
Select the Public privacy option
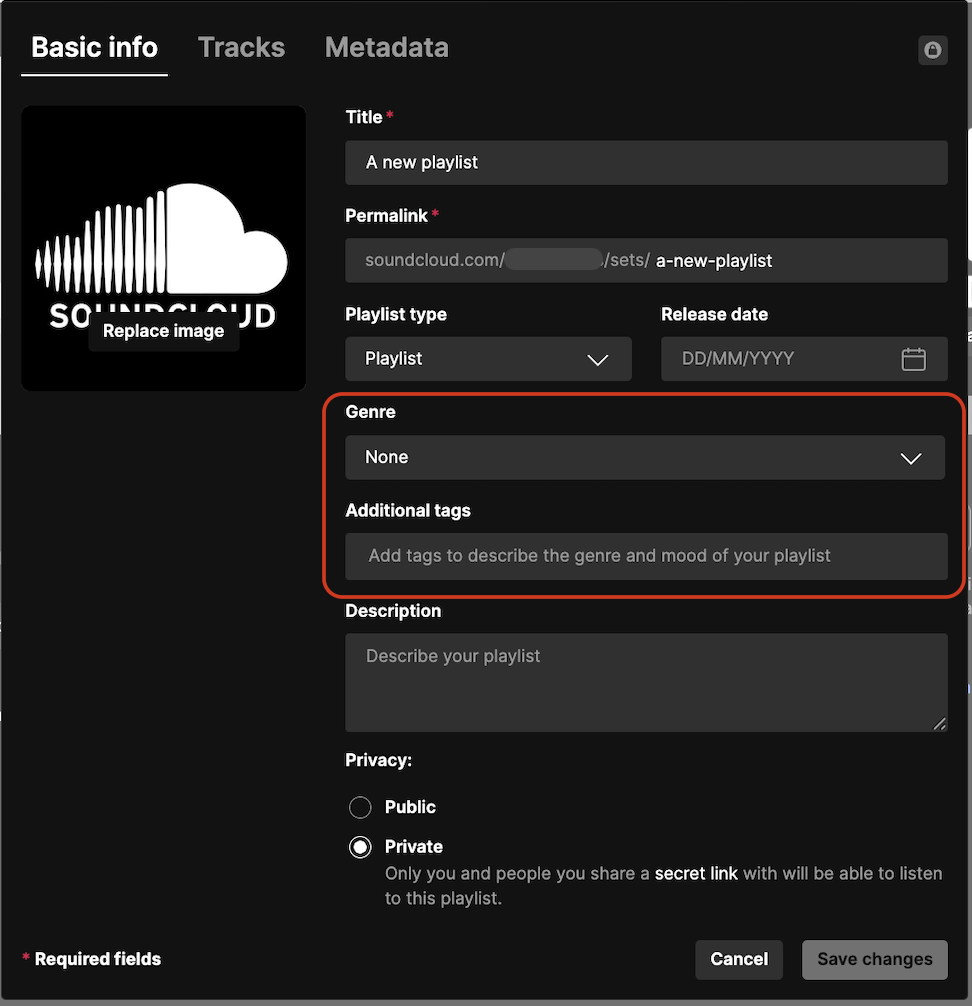pos(360,807)
